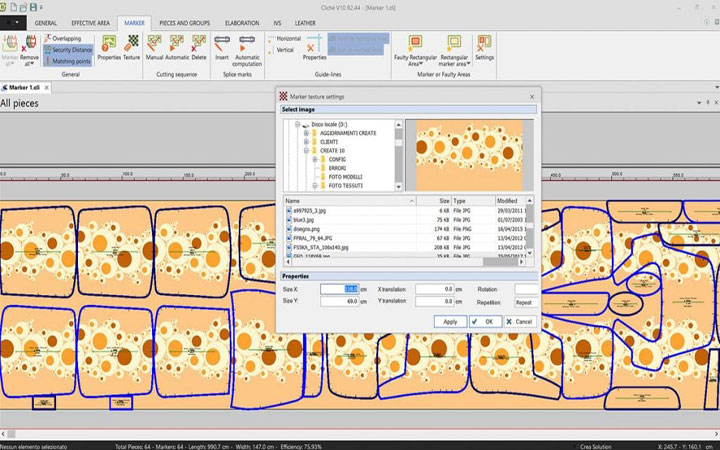Screen dimensions: 720x450
Task: Switch to the PIECES AND GROUPS tab
Action: click(184, 21)
